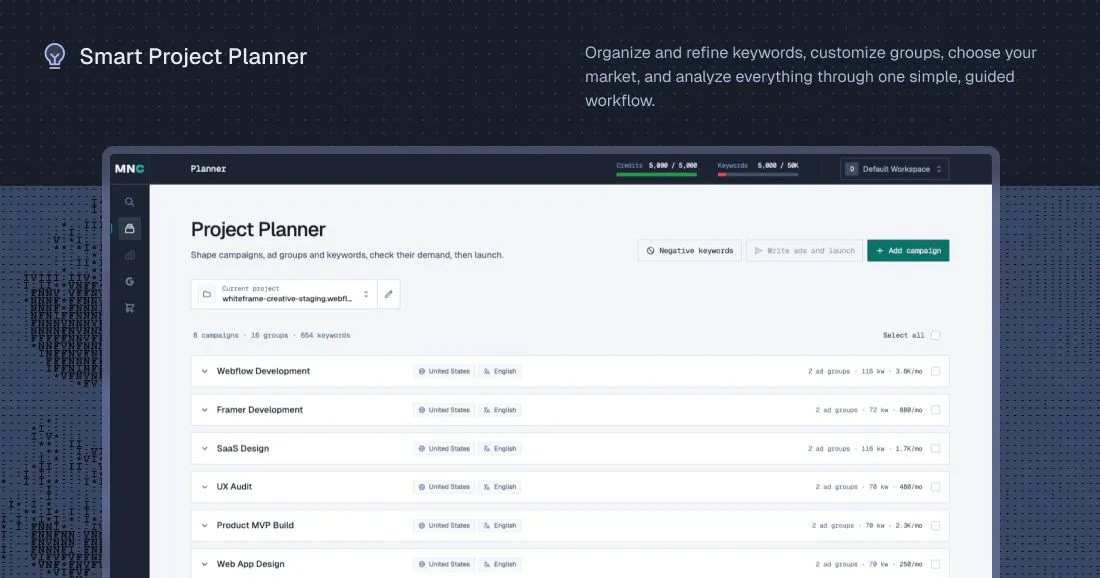Click English tag on SaaS Design
This screenshot has width=1100, height=578.
point(499,448)
